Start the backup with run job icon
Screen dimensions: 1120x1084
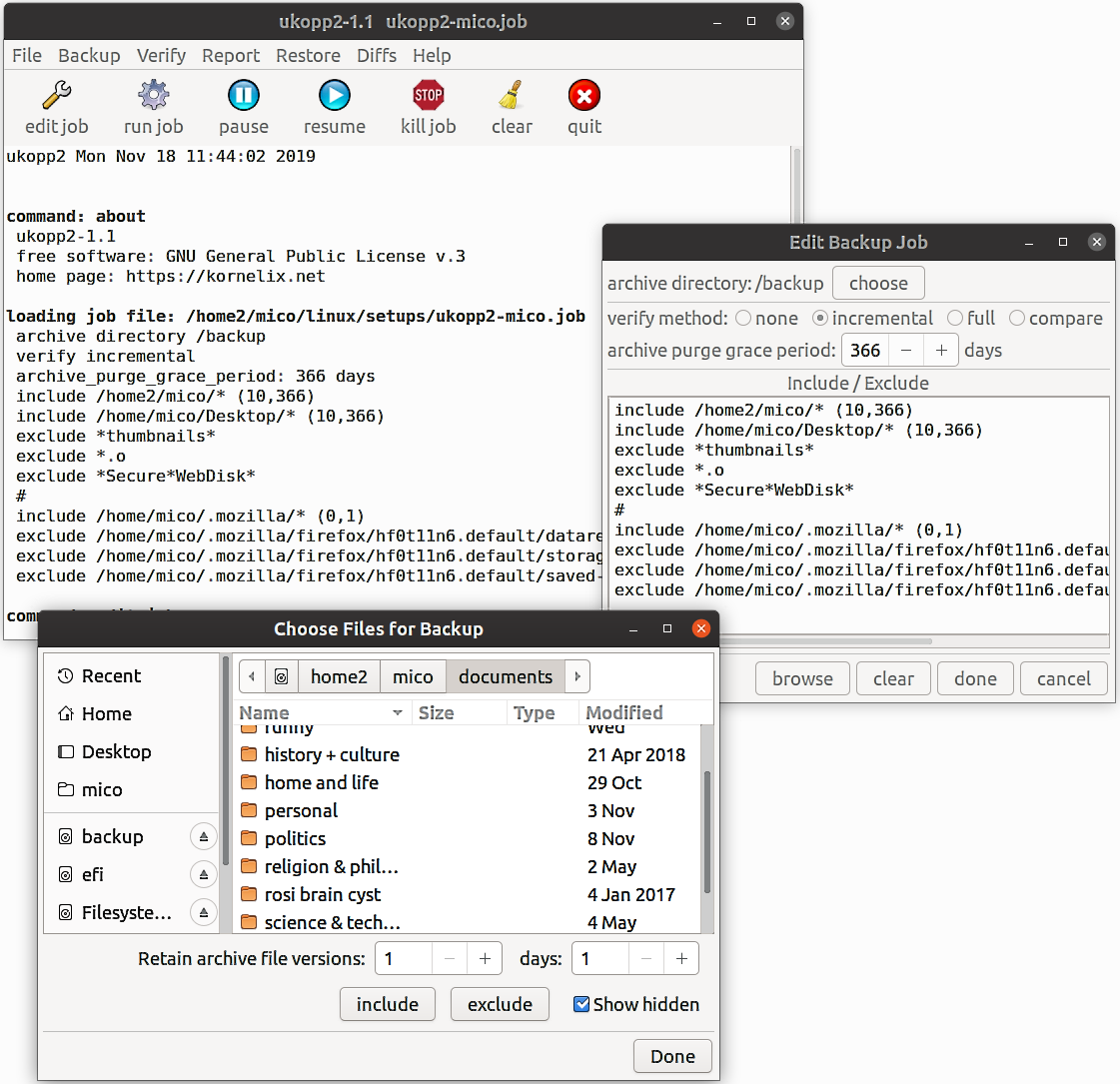click(x=153, y=96)
